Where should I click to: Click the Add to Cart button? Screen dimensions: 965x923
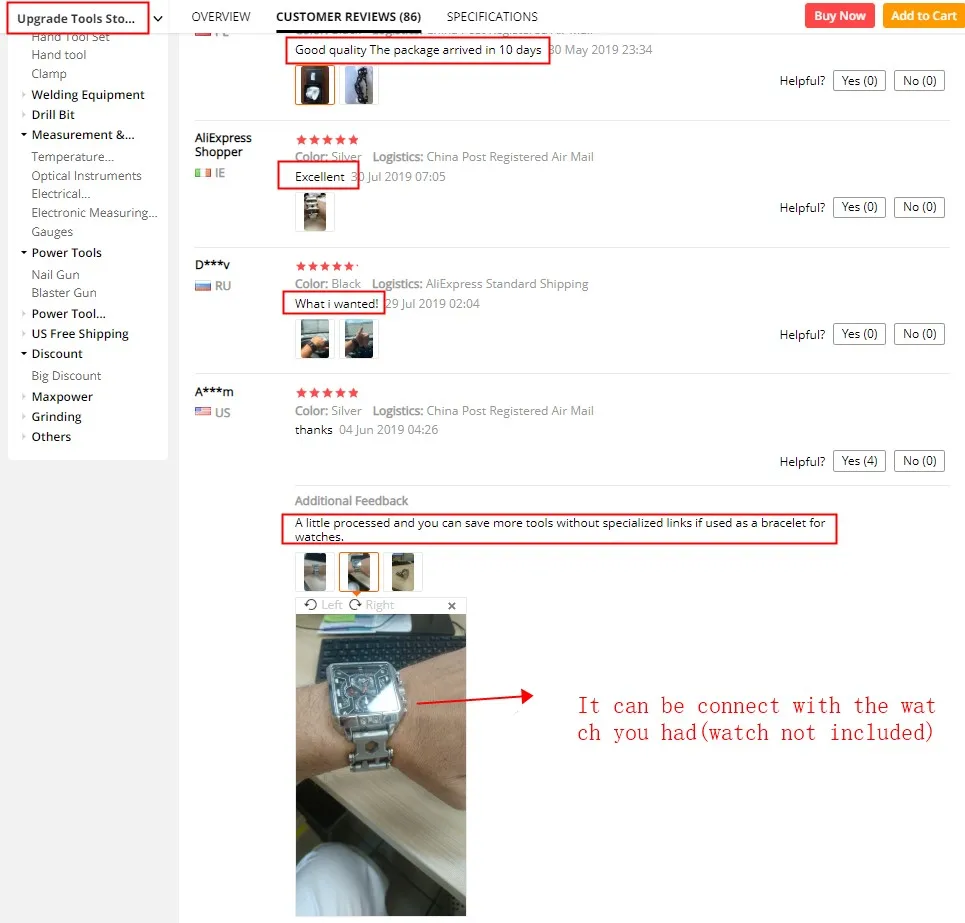click(x=923, y=16)
